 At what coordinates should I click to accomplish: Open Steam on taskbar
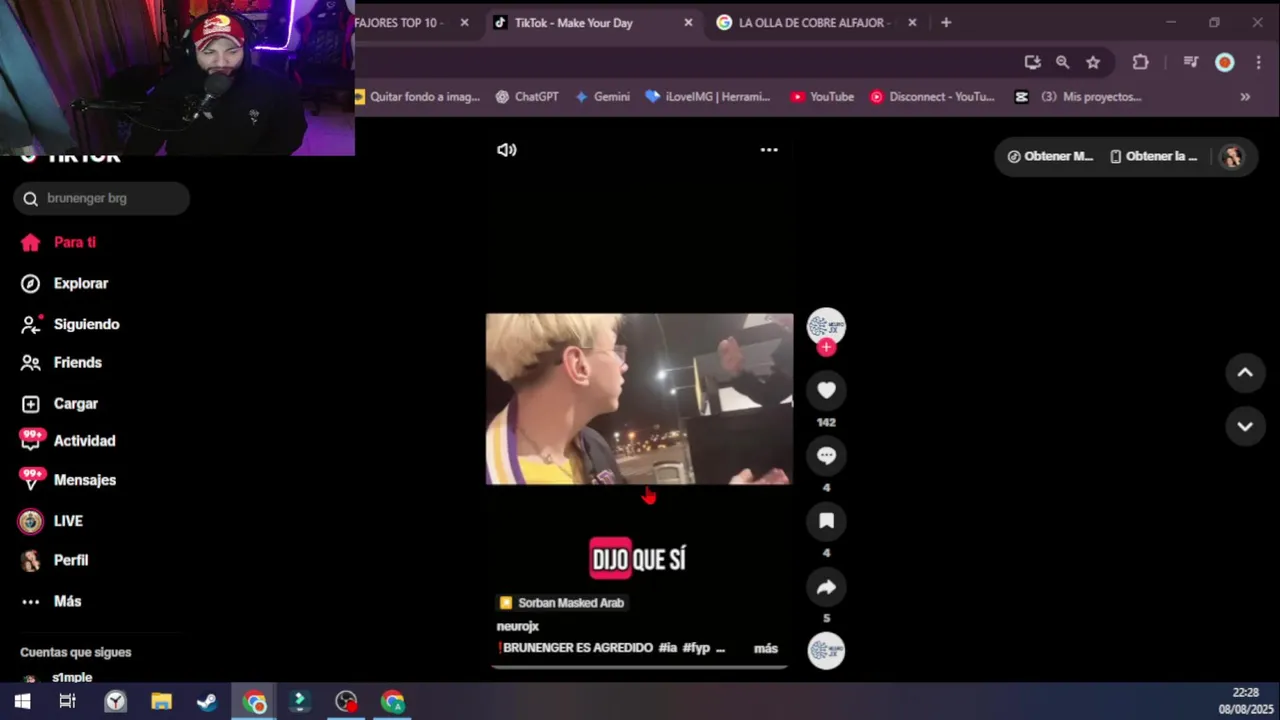[207, 702]
